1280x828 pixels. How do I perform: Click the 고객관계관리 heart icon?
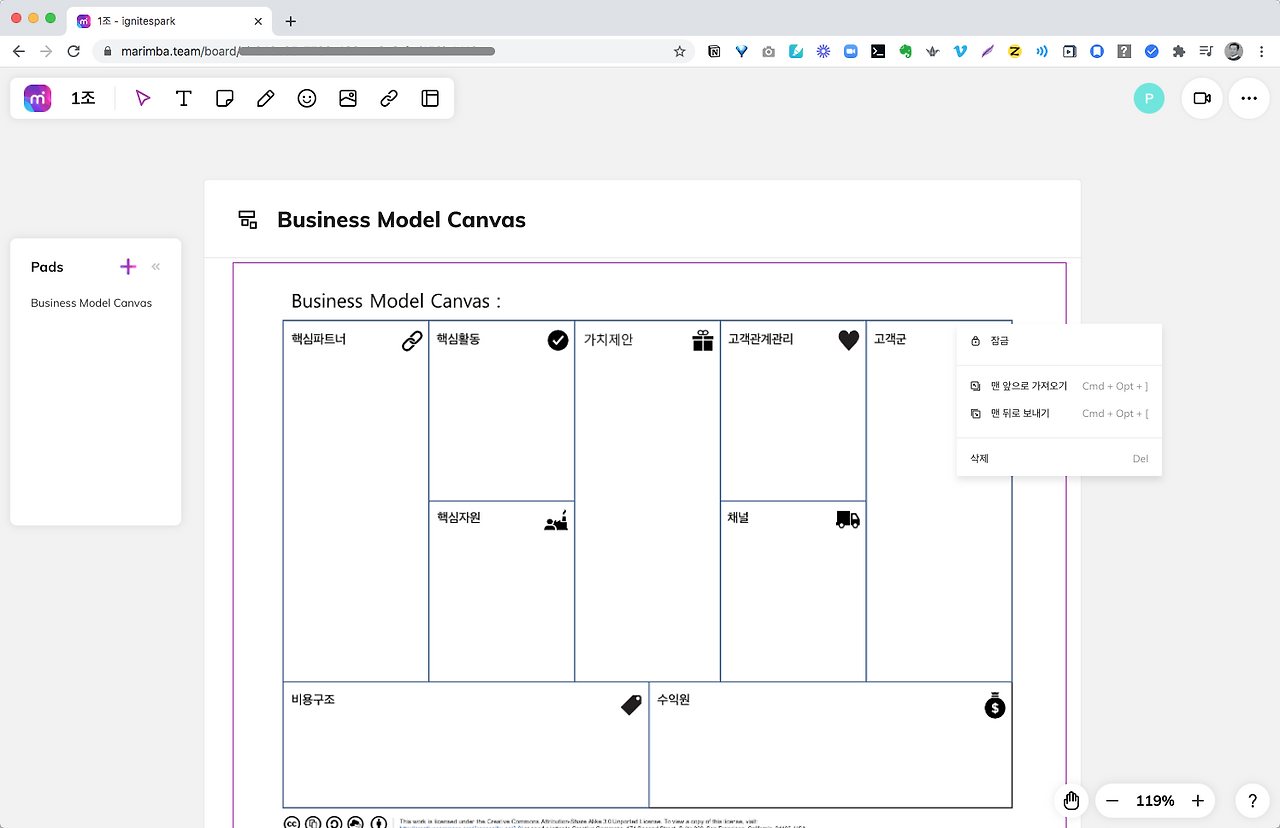tap(849, 340)
